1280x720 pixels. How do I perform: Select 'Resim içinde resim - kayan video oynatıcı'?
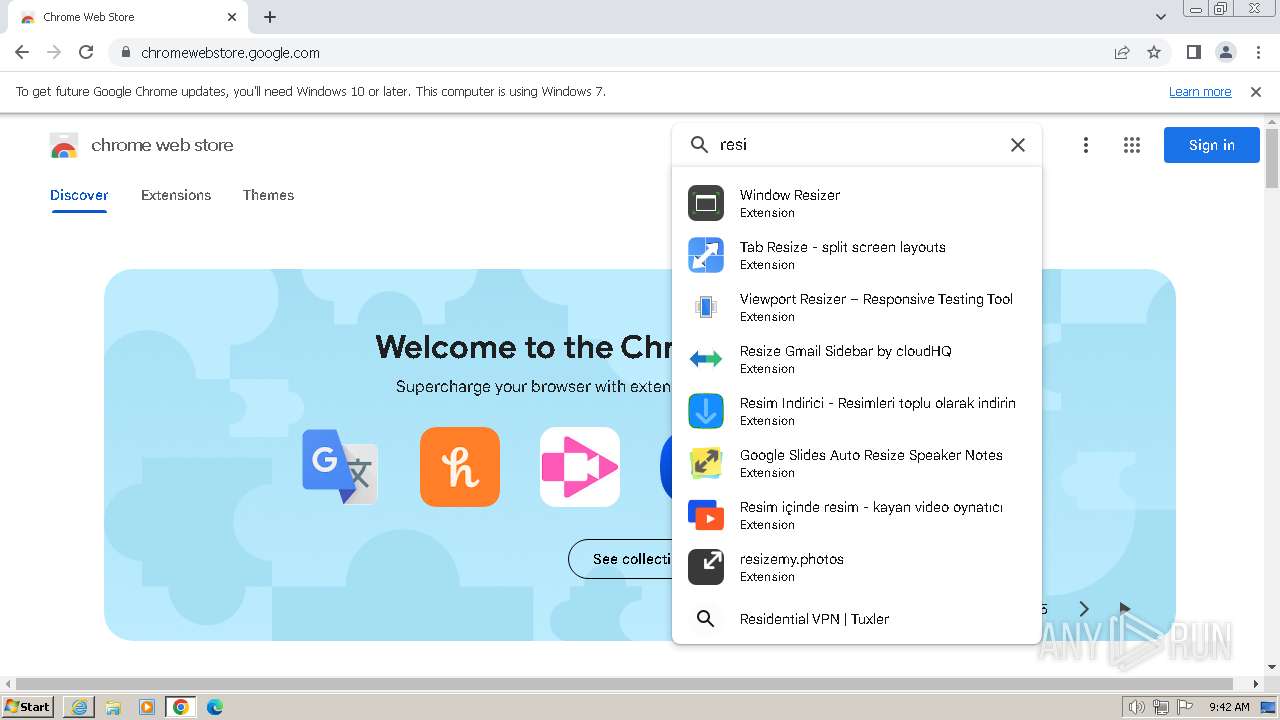tap(857, 515)
